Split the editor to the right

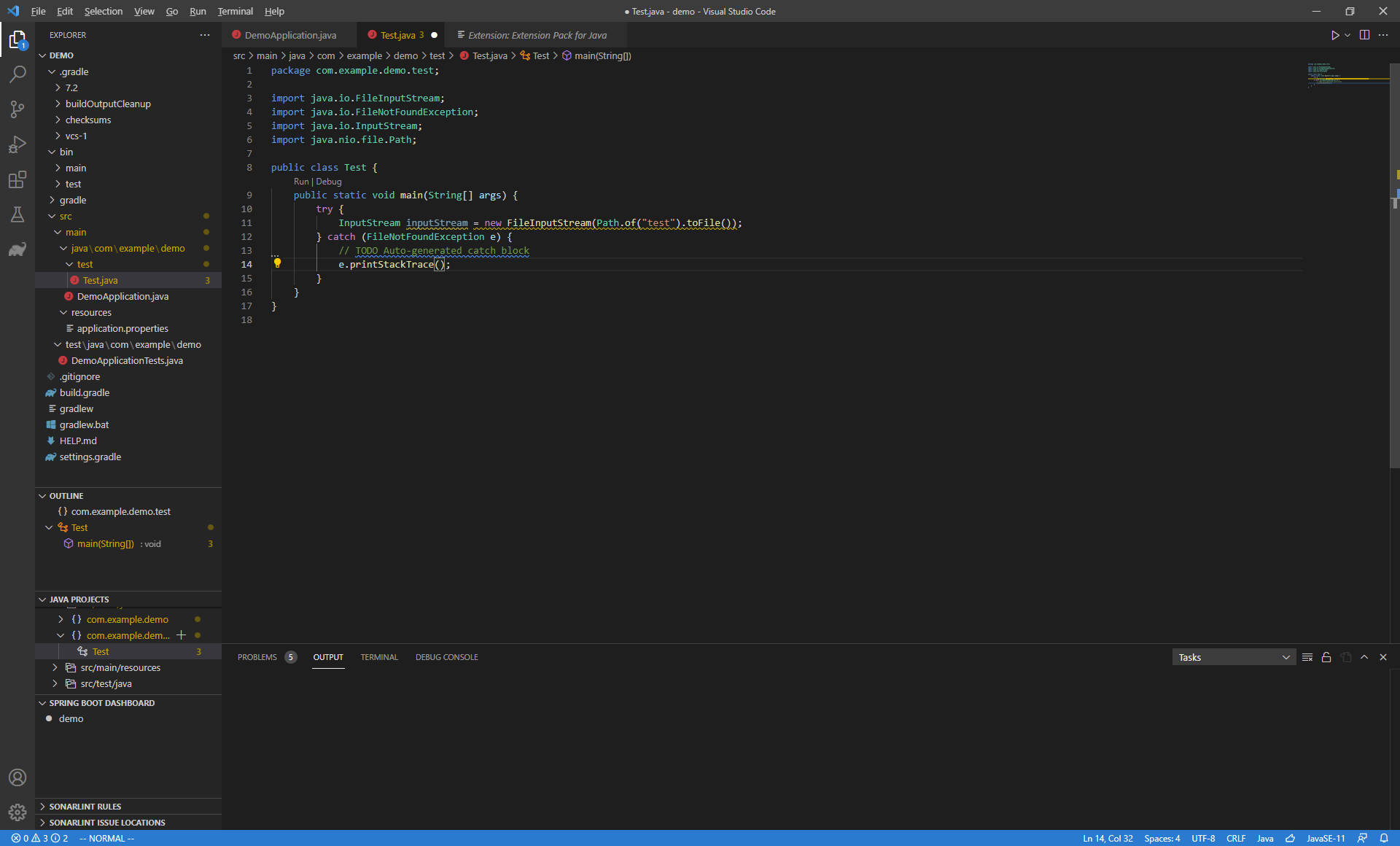[x=1364, y=34]
